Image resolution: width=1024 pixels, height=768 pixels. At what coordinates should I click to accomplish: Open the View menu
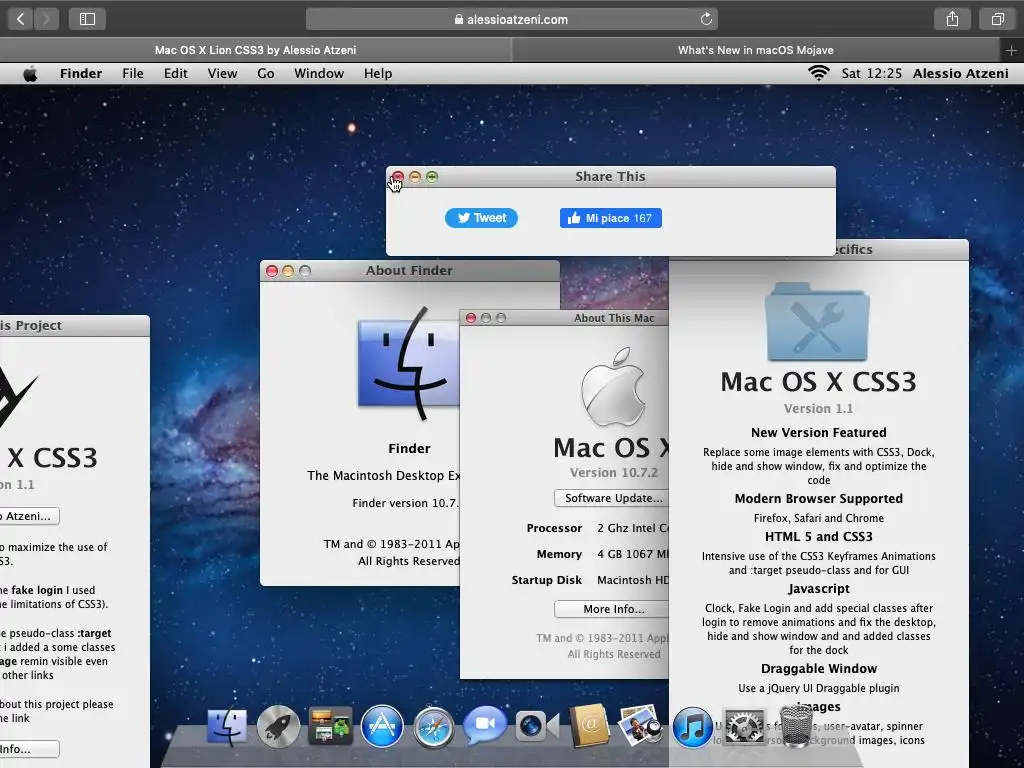pos(222,74)
